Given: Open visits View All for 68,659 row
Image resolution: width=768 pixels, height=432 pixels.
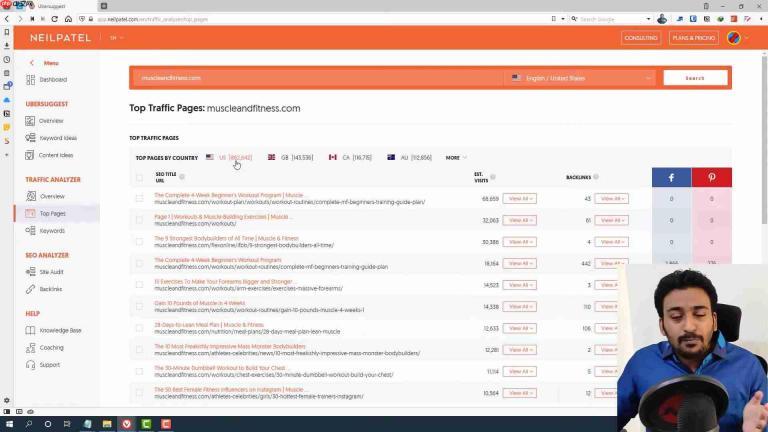Looking at the screenshot, I should click(519, 198).
